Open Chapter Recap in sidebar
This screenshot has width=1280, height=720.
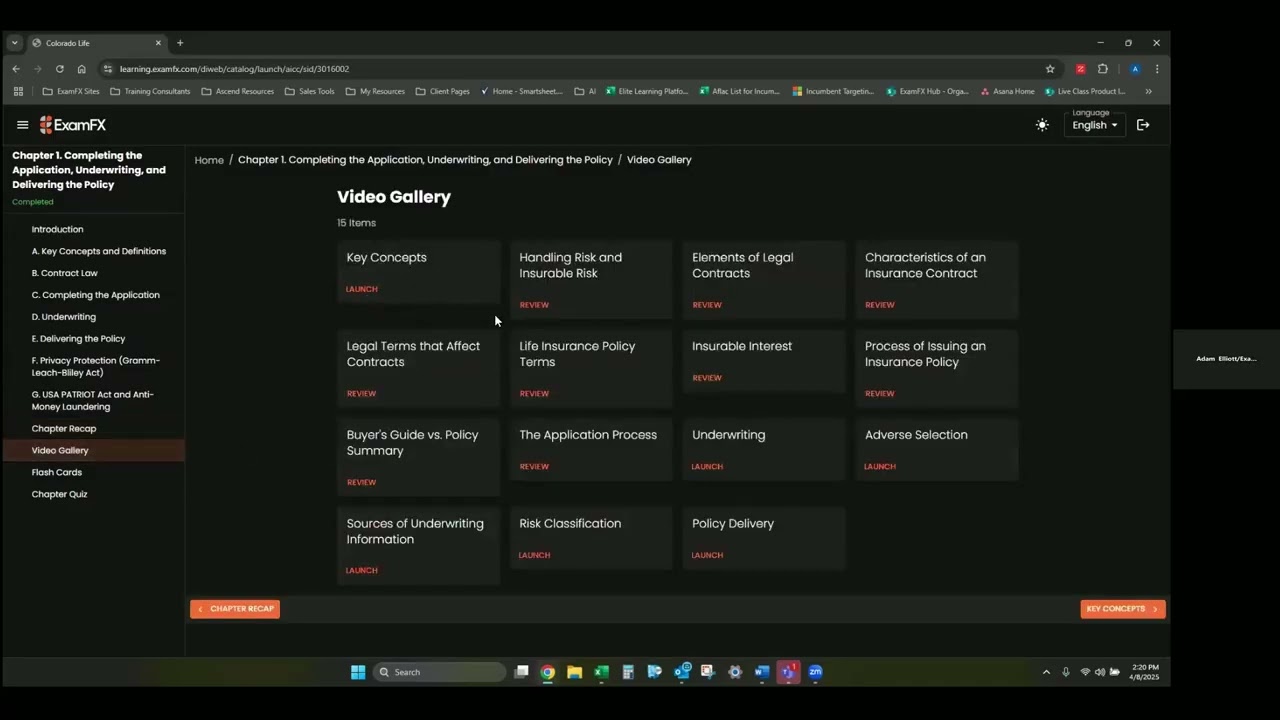[x=63, y=428]
